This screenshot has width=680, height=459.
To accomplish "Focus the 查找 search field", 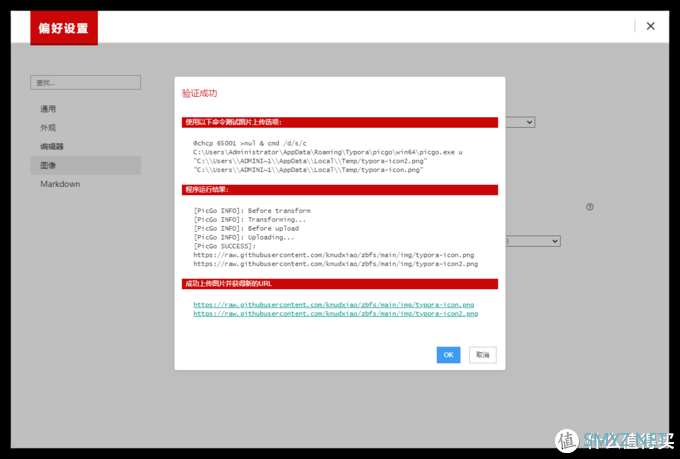I will pyautogui.click(x=85, y=82).
